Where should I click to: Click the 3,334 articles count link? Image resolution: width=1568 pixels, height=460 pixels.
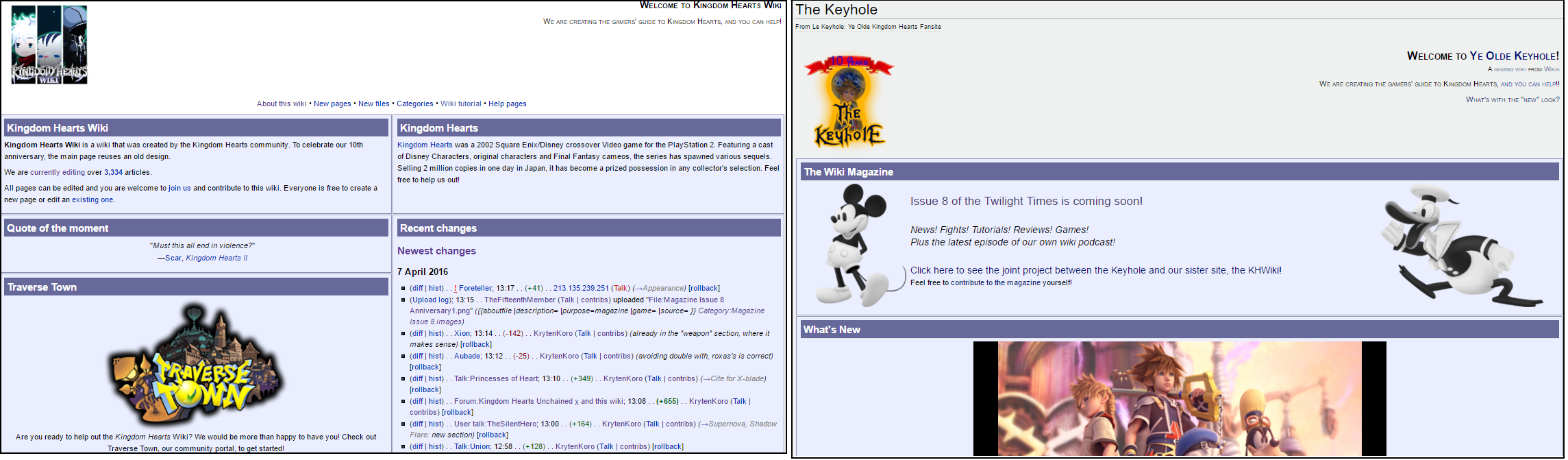click(113, 173)
